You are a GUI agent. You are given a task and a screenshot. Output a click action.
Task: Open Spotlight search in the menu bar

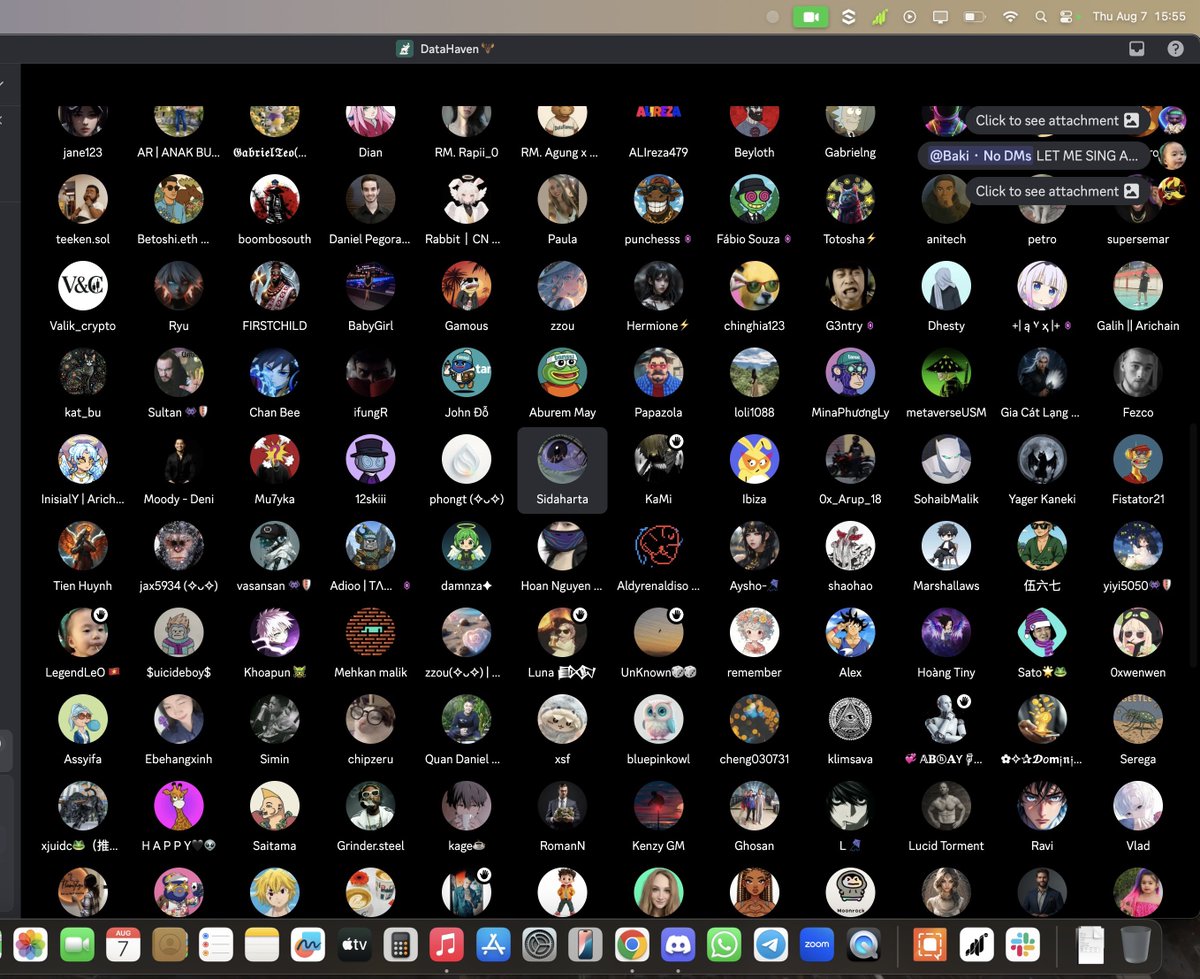[x=1040, y=16]
